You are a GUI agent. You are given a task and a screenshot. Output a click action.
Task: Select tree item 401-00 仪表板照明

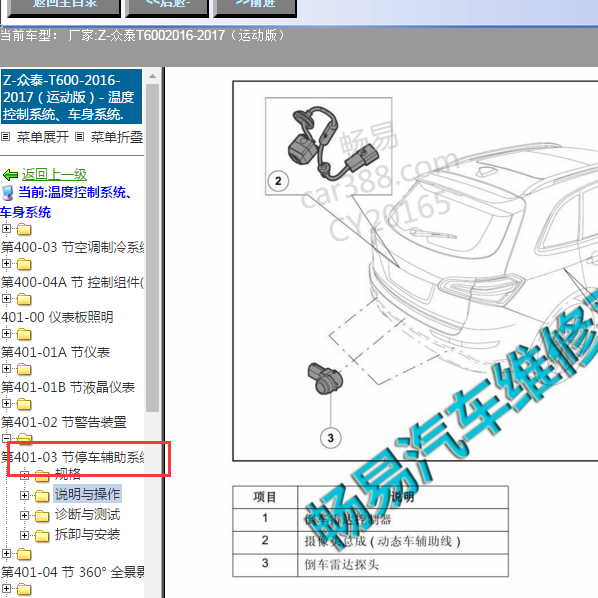click(57, 317)
